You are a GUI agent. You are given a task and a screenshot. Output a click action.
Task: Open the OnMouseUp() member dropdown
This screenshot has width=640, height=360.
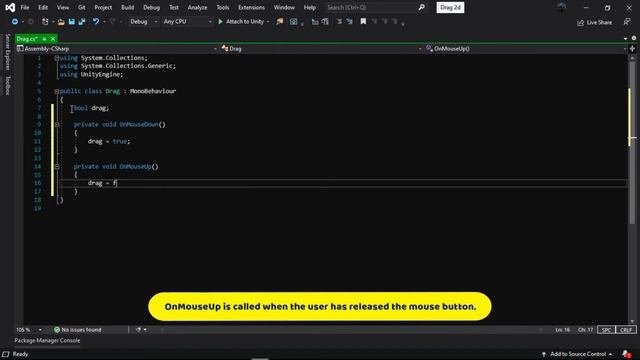tap(526, 49)
